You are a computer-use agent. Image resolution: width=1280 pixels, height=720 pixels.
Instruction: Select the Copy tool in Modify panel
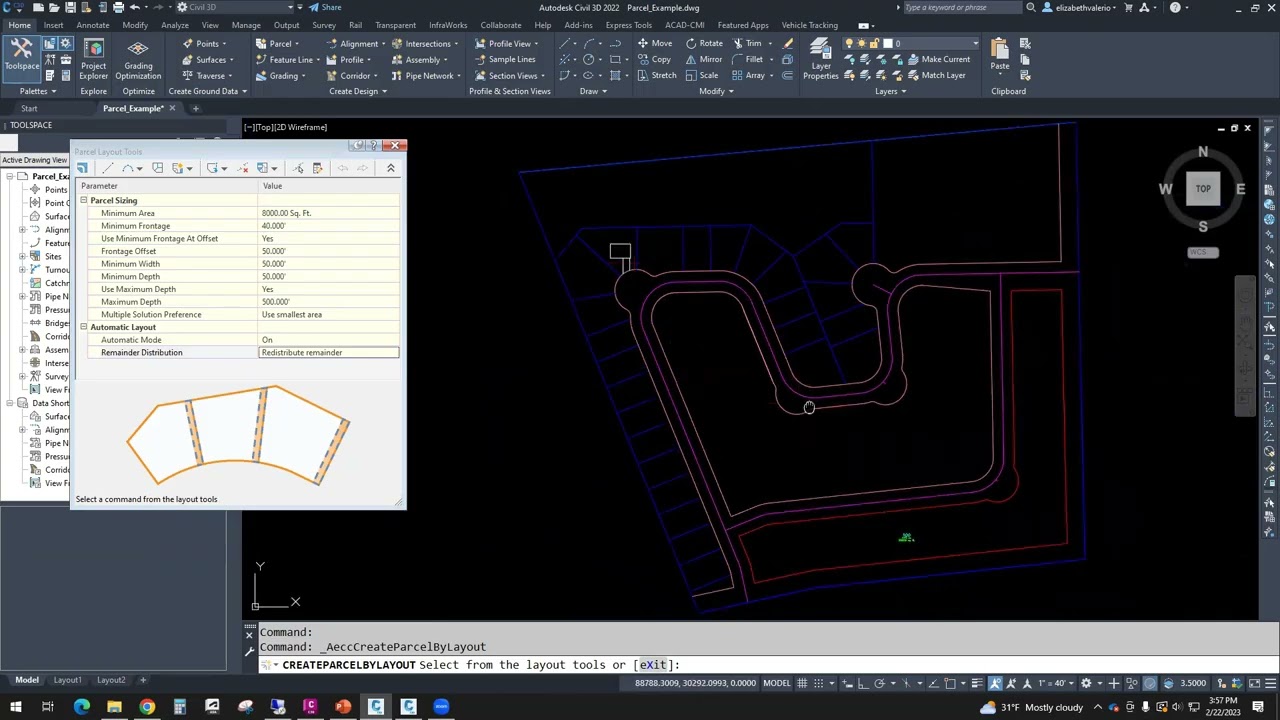pos(653,59)
